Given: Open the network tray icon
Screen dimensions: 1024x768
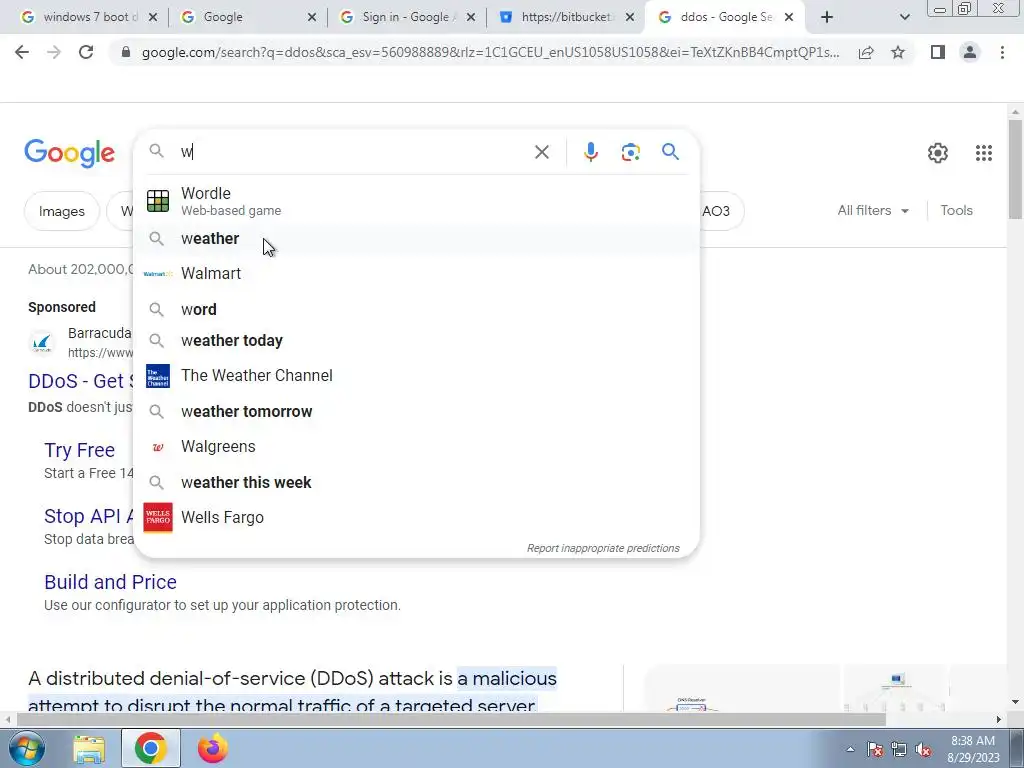Looking at the screenshot, I should (899, 750).
